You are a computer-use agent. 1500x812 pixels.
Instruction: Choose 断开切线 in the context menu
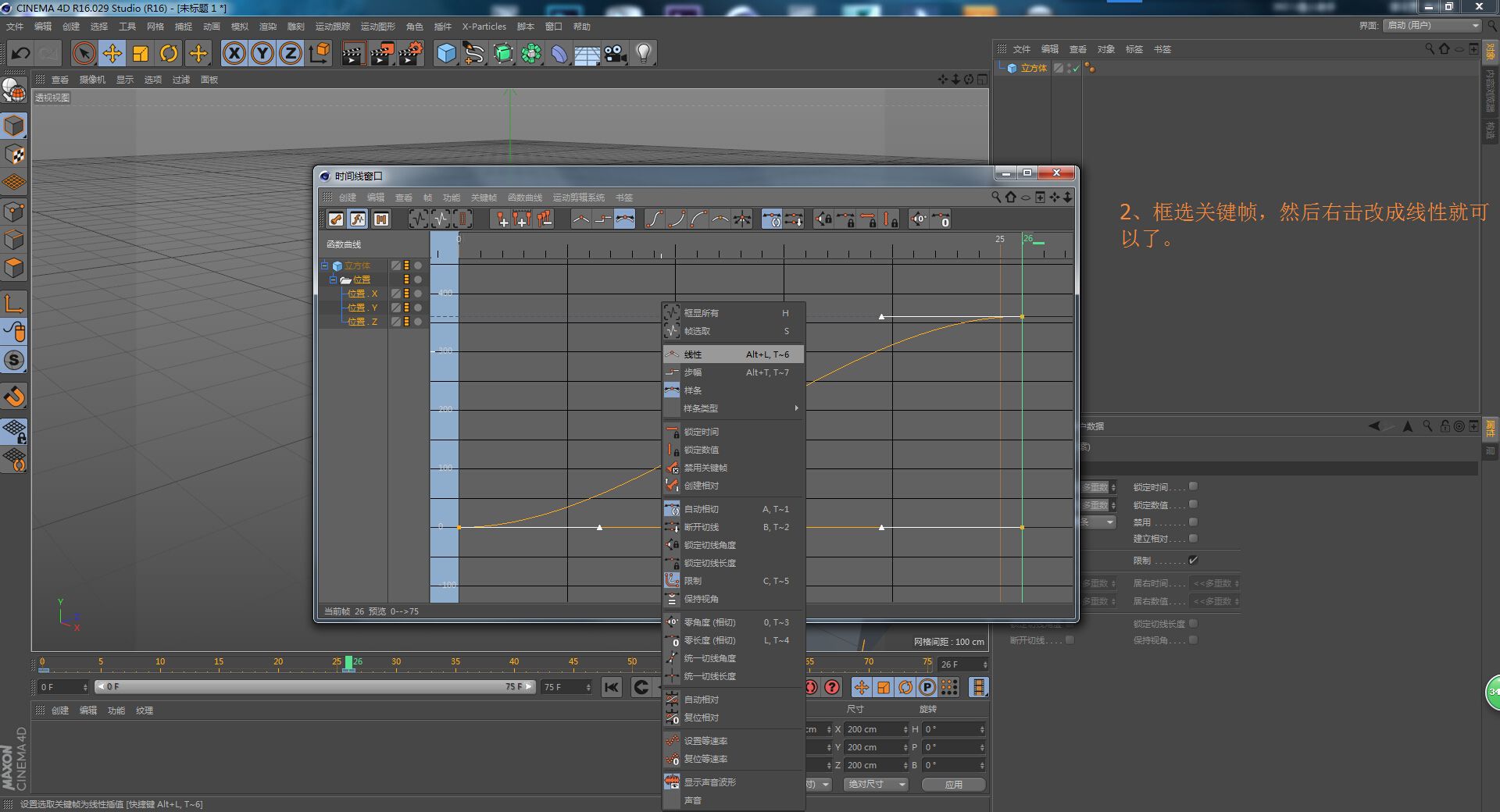[x=734, y=527]
